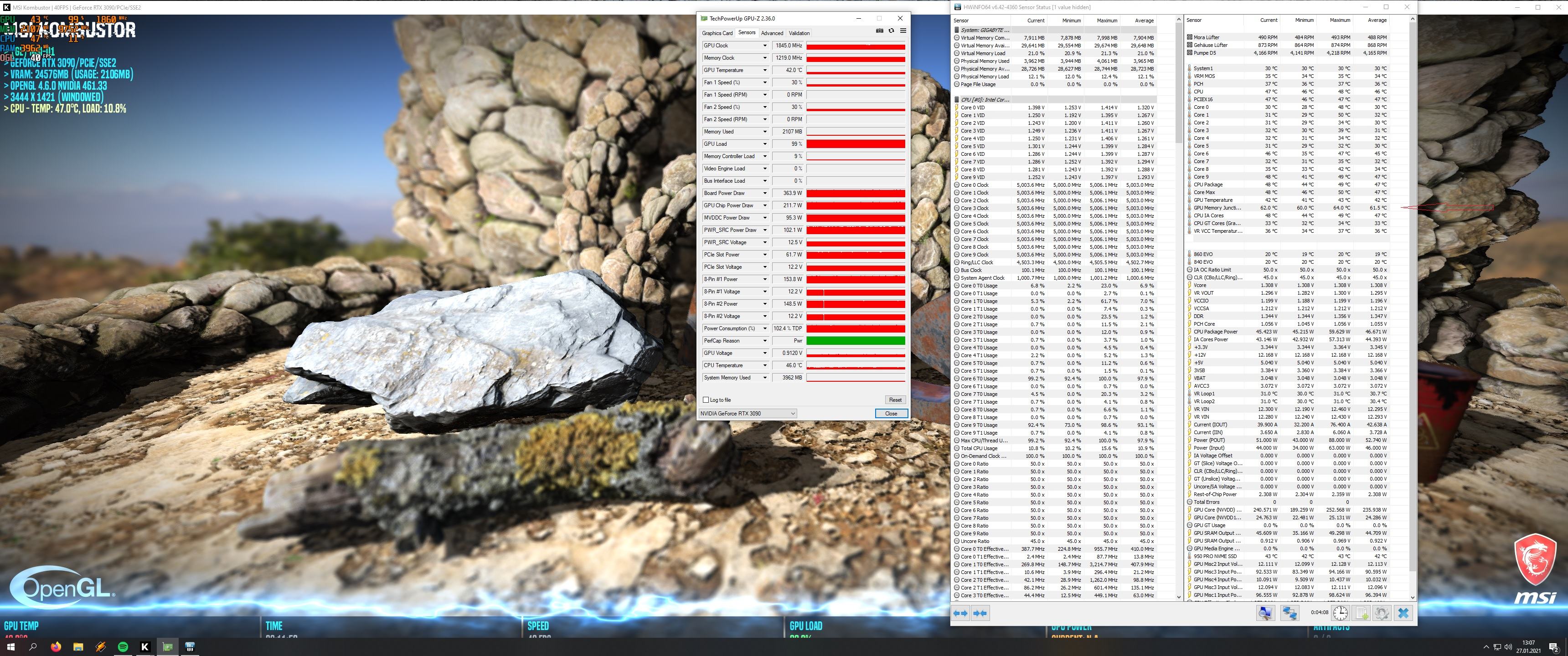Click HWiNFO expand columns arrows icon
Image resolution: width=1568 pixels, height=656 pixels.
pos(960,613)
